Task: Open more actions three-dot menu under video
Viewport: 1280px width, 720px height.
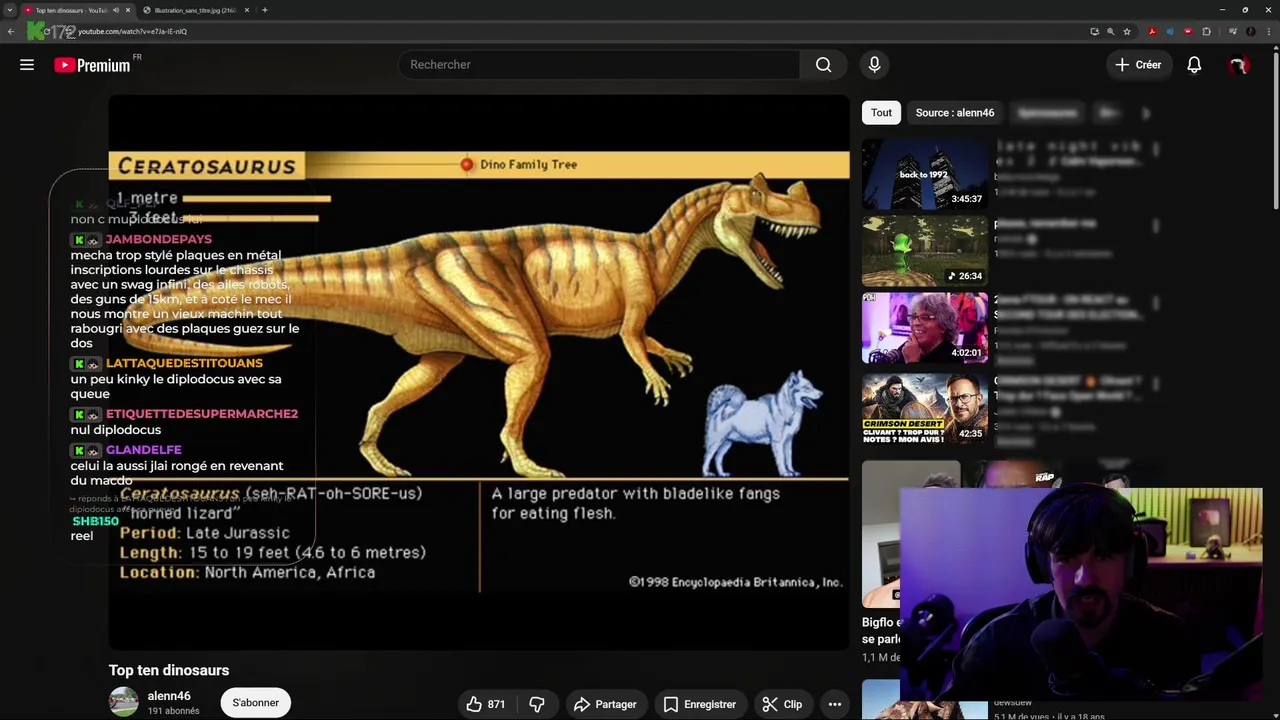Action: click(x=835, y=704)
